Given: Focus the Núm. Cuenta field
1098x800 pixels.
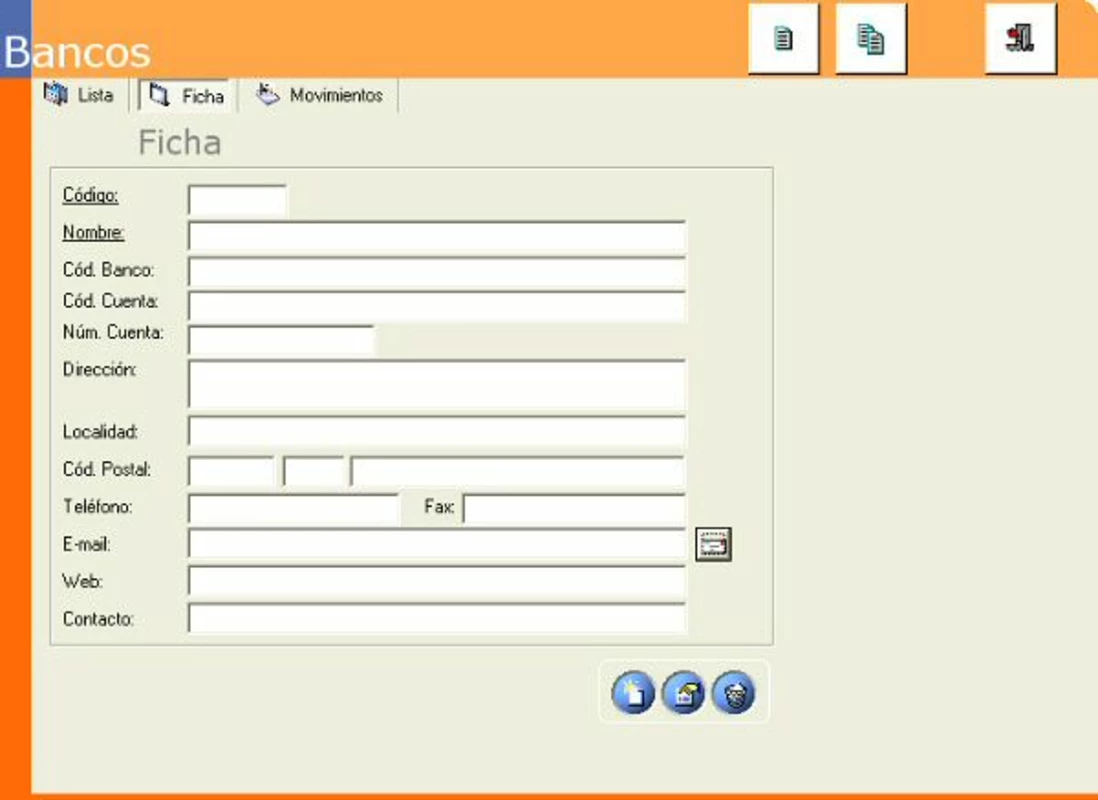Looking at the screenshot, I should [282, 340].
